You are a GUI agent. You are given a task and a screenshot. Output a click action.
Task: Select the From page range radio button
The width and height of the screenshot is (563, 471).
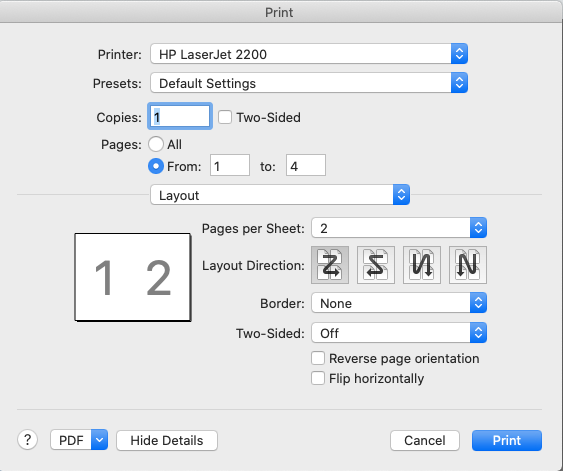(156, 166)
